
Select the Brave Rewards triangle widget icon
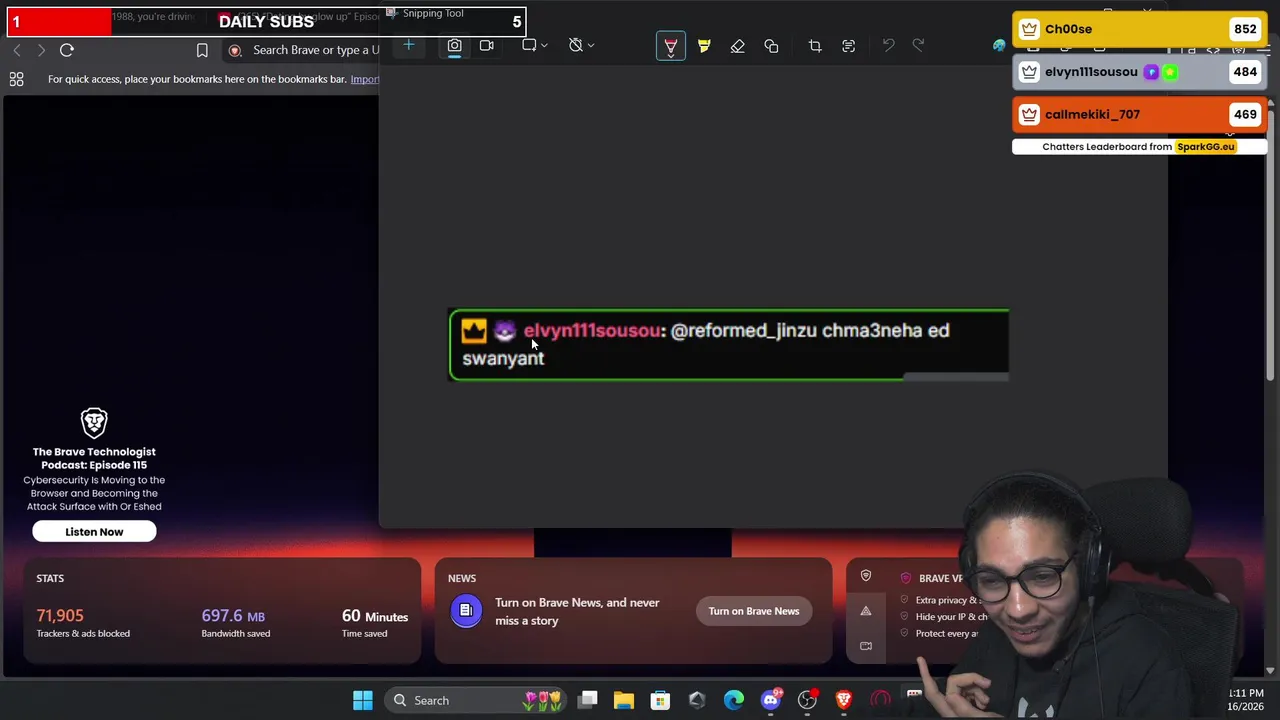tap(866, 611)
